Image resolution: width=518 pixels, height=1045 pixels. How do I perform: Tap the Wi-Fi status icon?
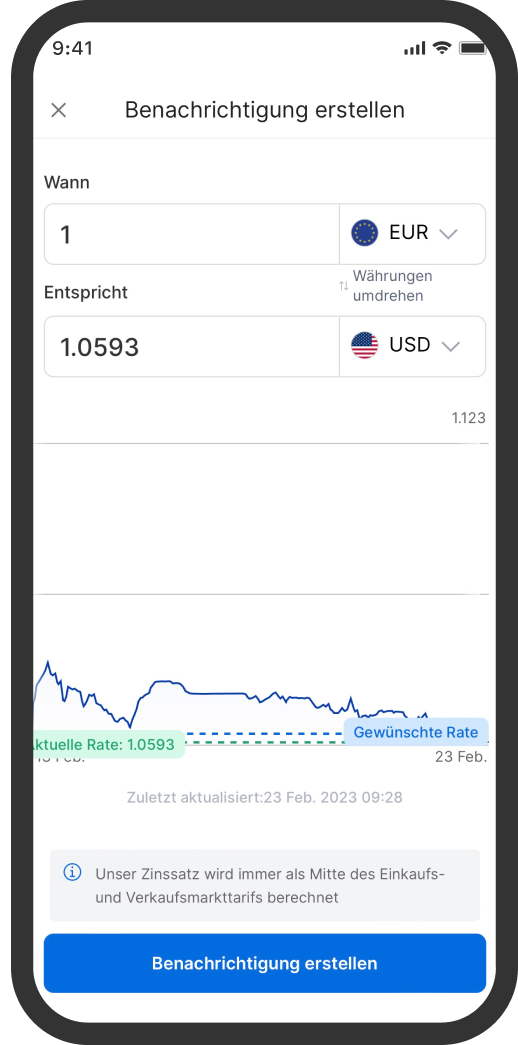(x=441, y=48)
